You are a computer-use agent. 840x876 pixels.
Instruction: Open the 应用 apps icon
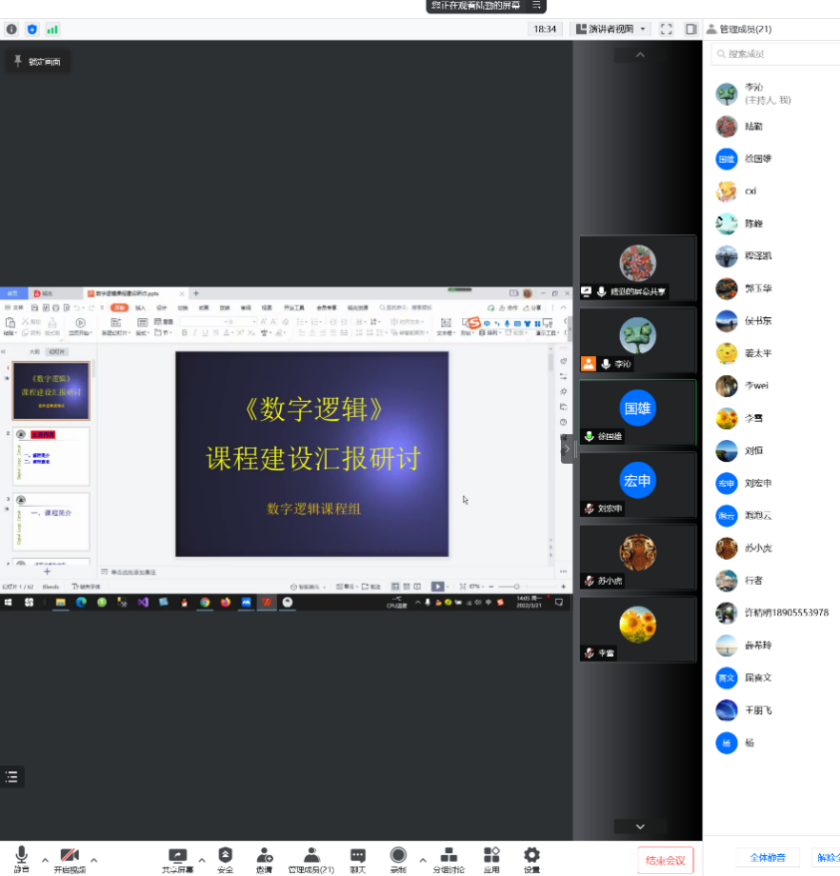point(491,857)
